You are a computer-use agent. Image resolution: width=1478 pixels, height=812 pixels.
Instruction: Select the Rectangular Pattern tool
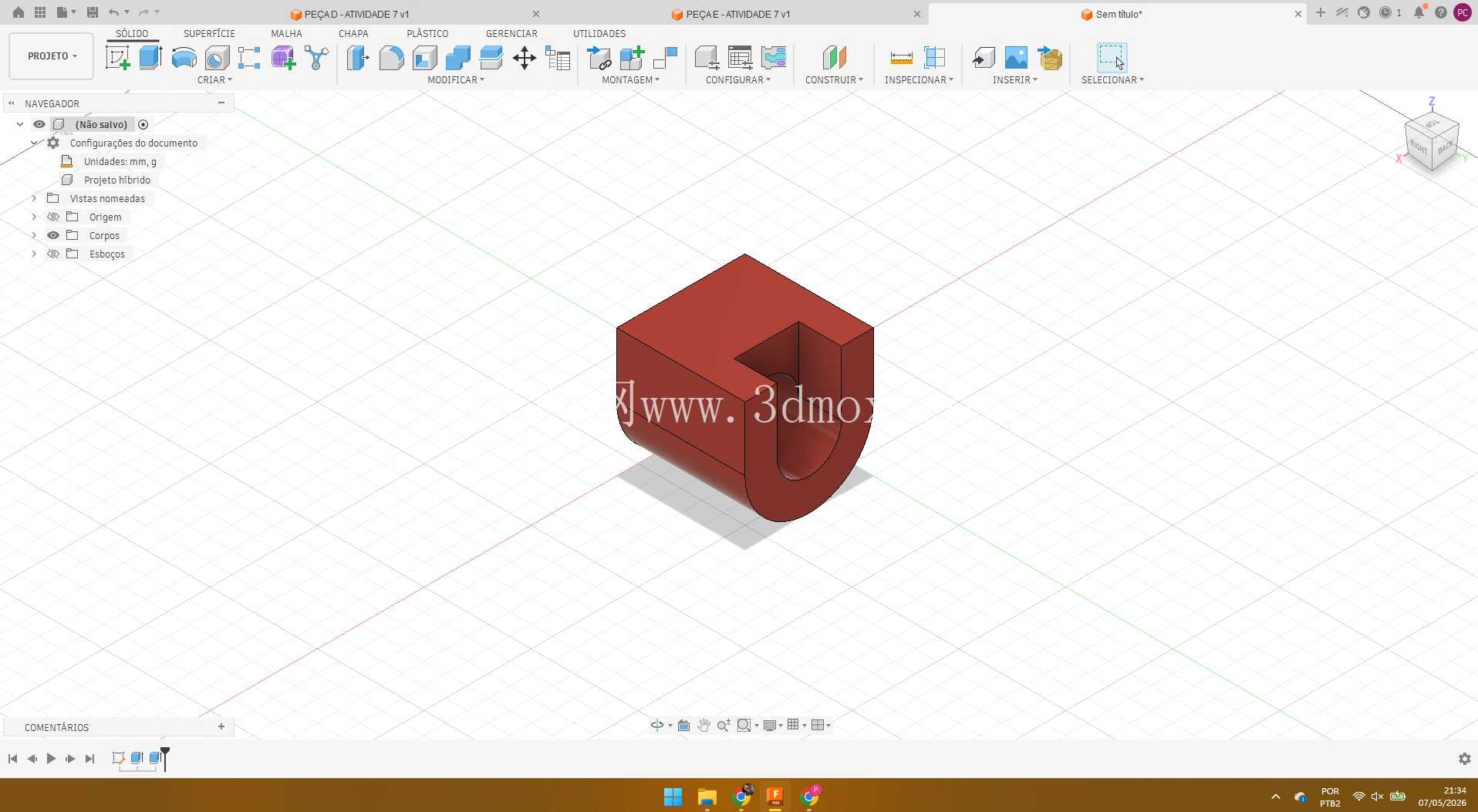(249, 58)
